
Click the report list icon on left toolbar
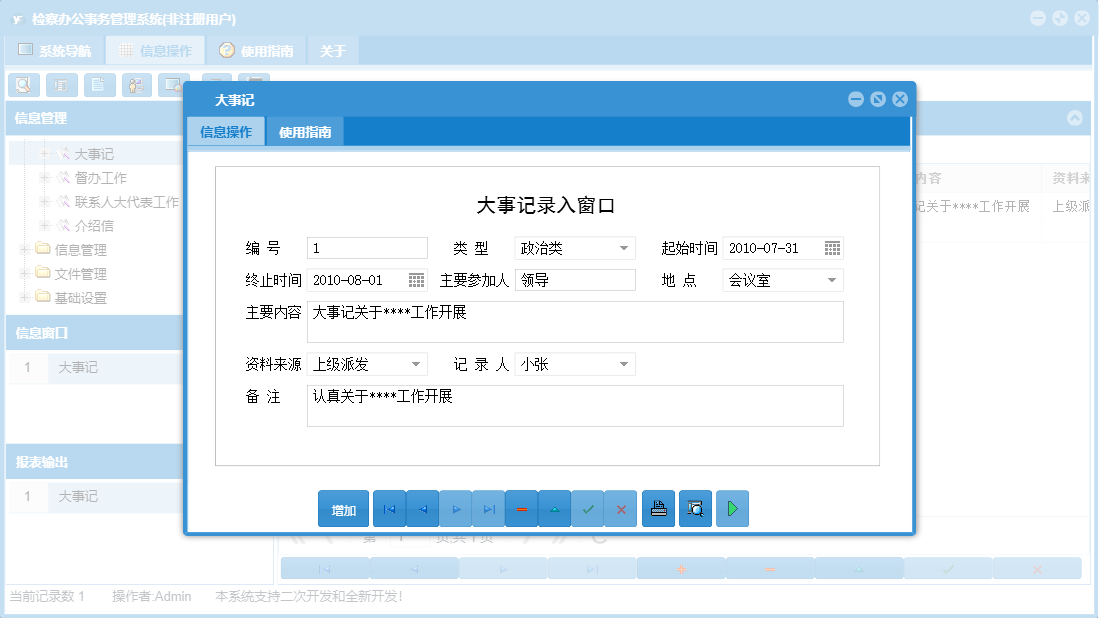point(61,85)
